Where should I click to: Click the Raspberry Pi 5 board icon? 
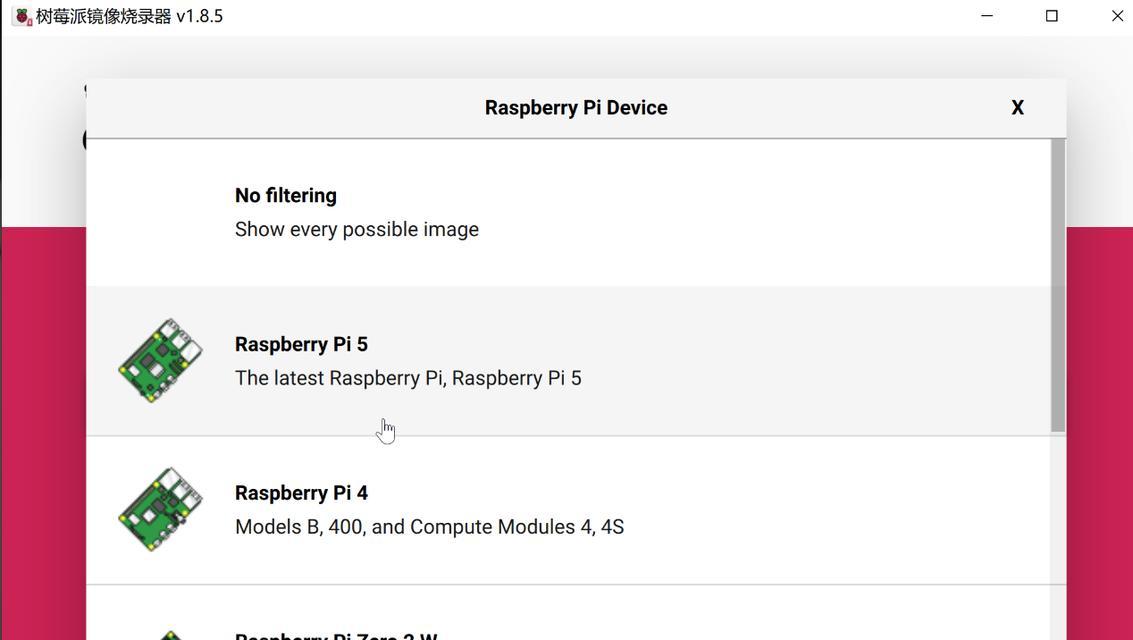[160, 360]
